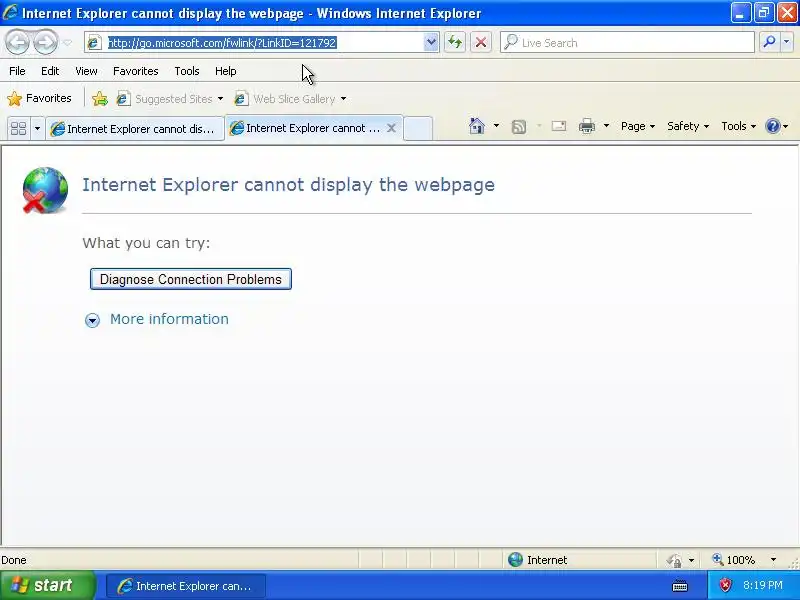
Task: Click the on-screen keyboard tray icon
Action: click(x=680, y=586)
